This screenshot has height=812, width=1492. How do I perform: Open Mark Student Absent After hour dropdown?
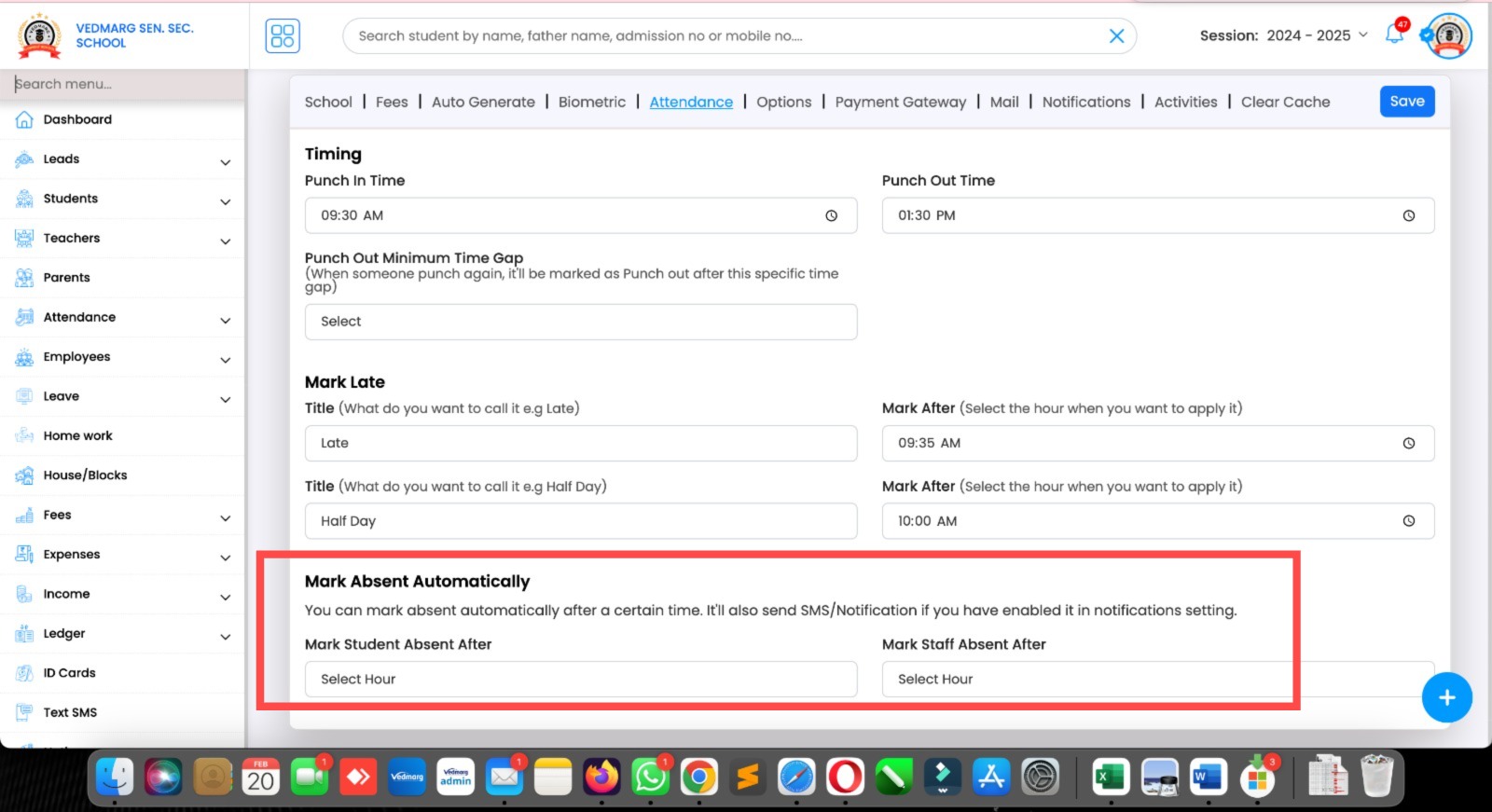tap(580, 679)
